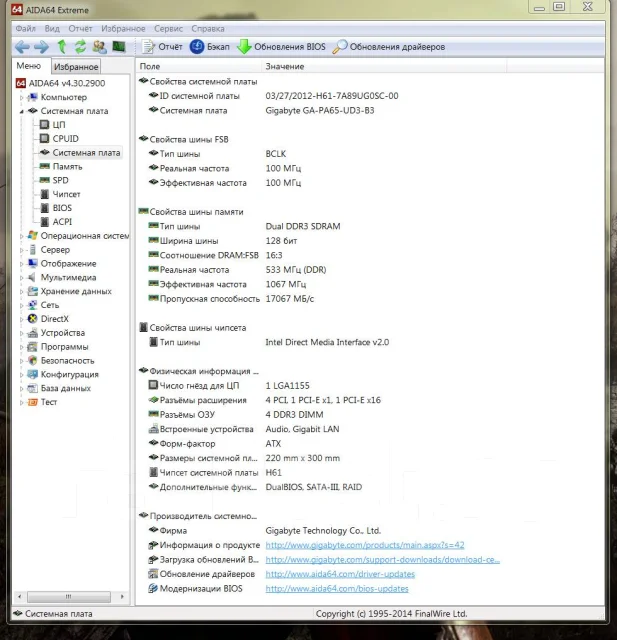Click the Сервер tower icon
This screenshot has height=640, width=617.
(x=32, y=250)
